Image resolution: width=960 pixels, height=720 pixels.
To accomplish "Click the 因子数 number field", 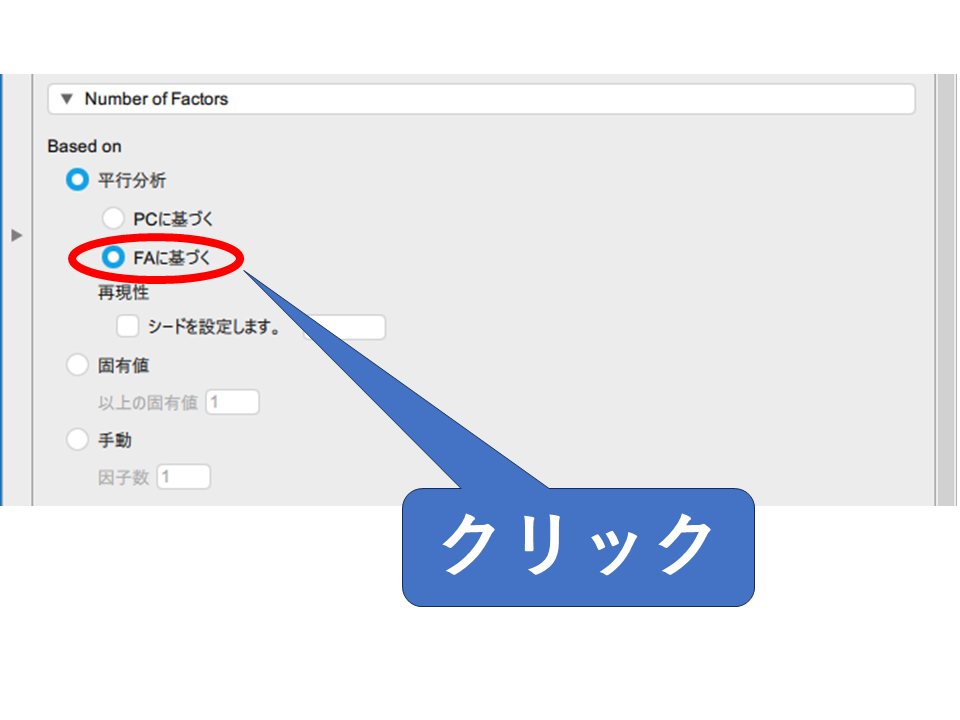I will [x=183, y=477].
